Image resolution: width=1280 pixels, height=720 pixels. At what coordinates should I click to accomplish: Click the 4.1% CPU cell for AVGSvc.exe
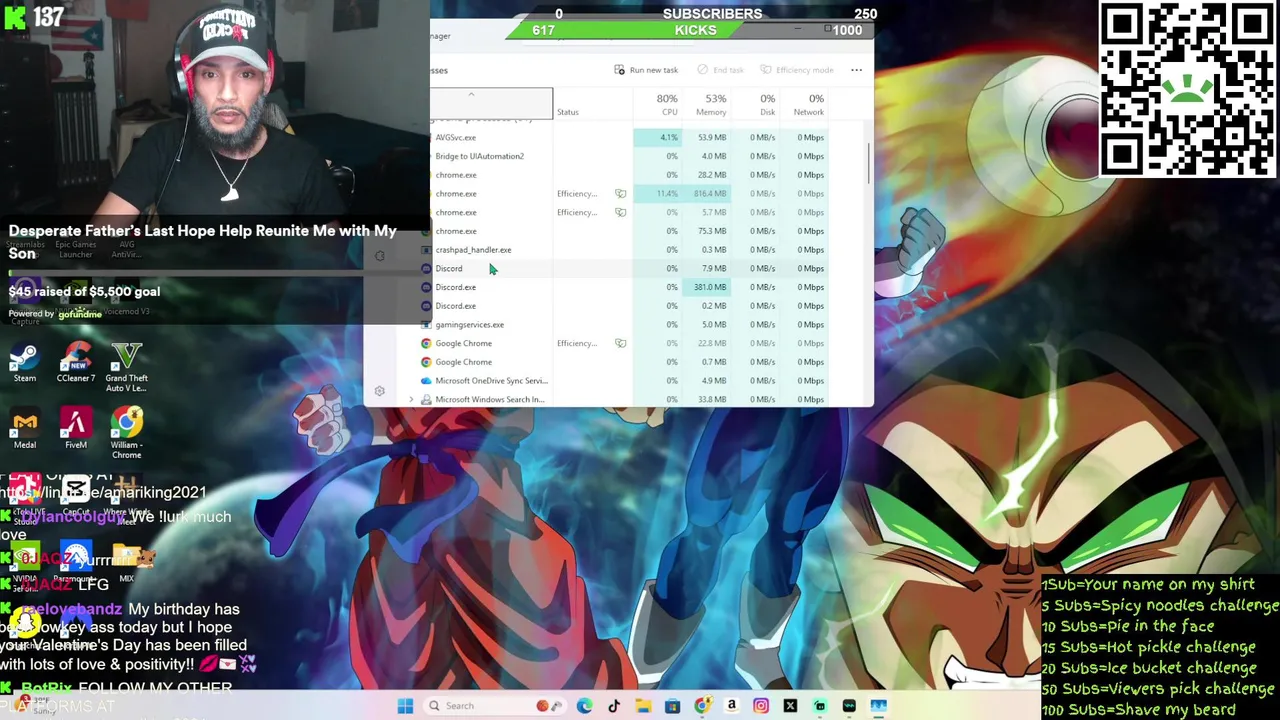(658, 137)
